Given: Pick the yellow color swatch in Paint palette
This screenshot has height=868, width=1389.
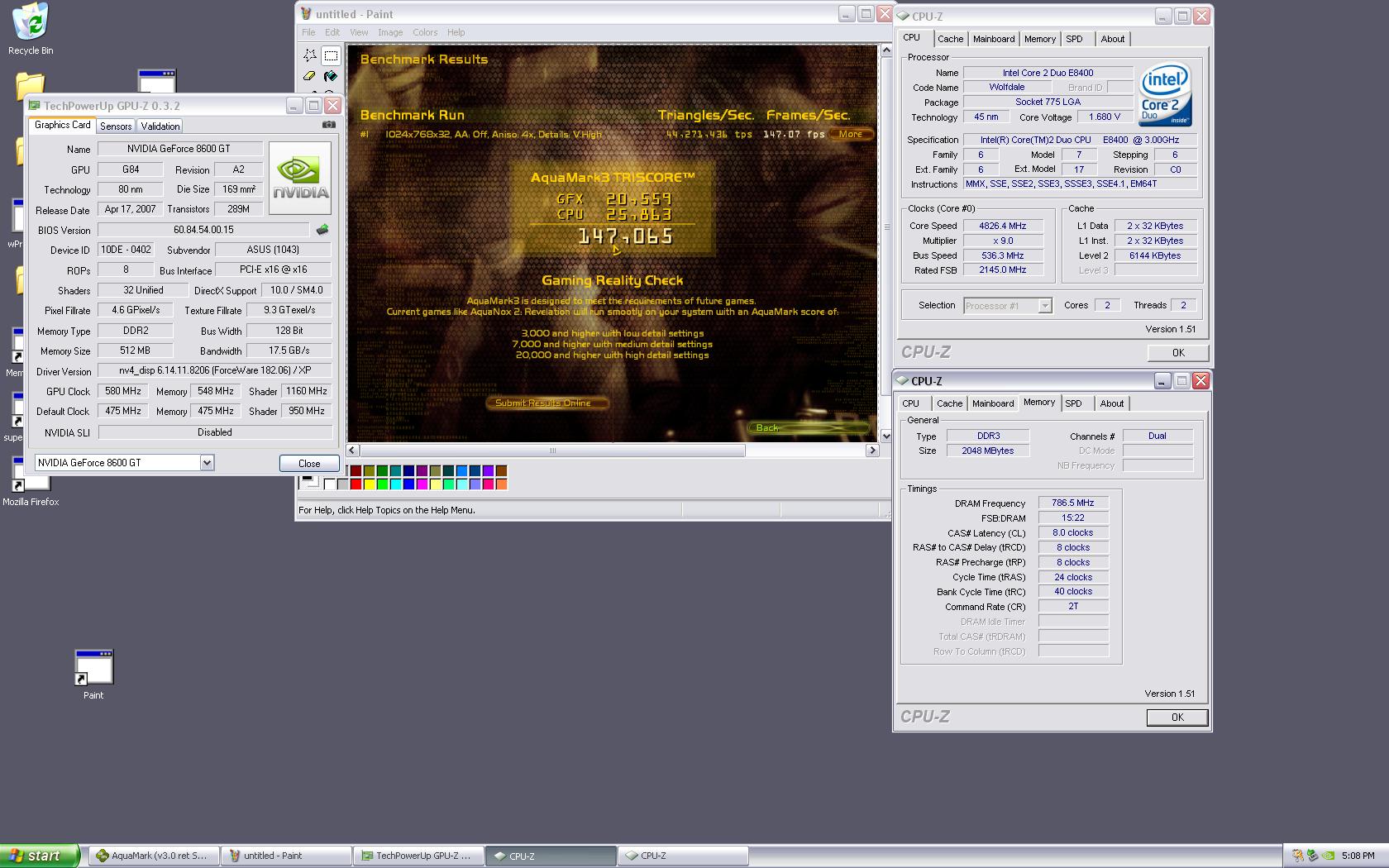Looking at the screenshot, I should click(369, 484).
